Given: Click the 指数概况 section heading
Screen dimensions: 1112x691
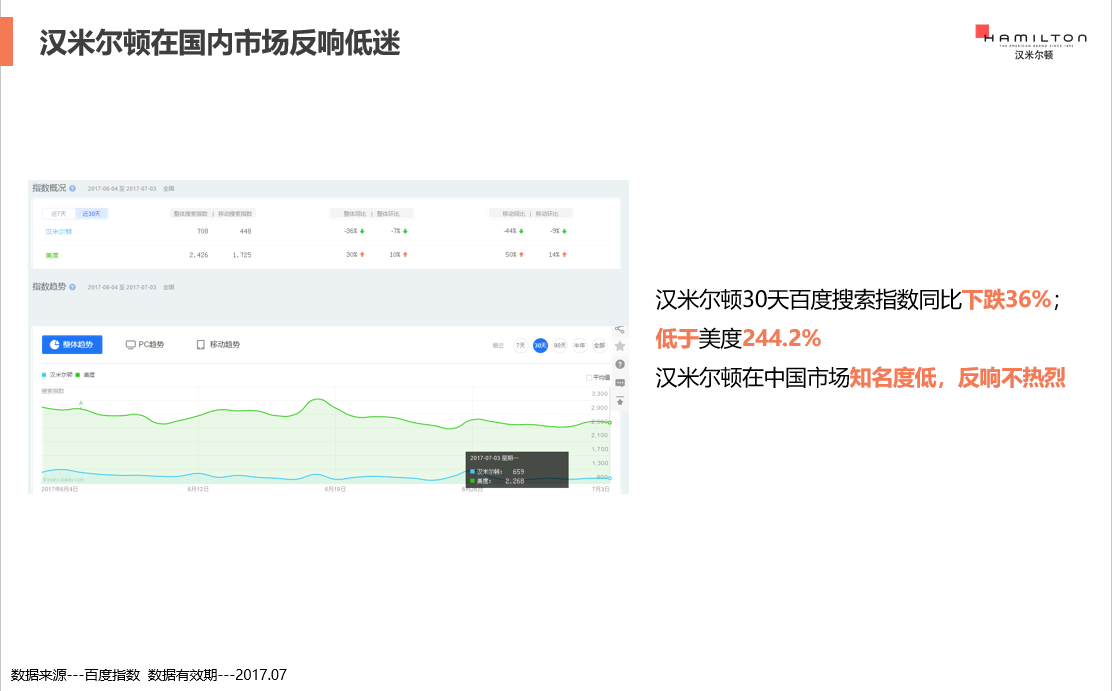Looking at the screenshot, I should [x=49, y=188].
